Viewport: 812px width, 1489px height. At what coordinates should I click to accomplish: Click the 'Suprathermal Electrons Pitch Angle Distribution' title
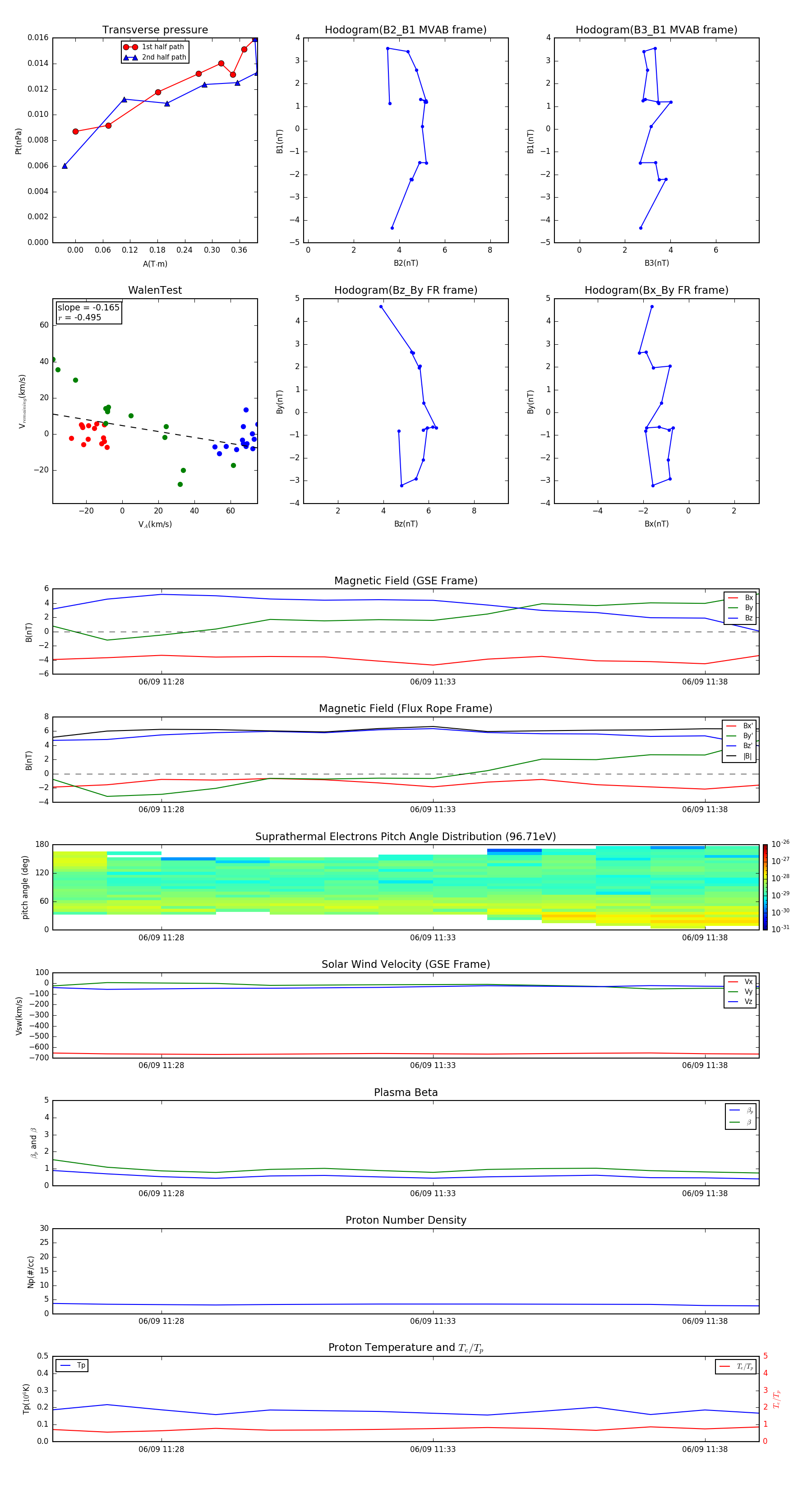(x=405, y=837)
